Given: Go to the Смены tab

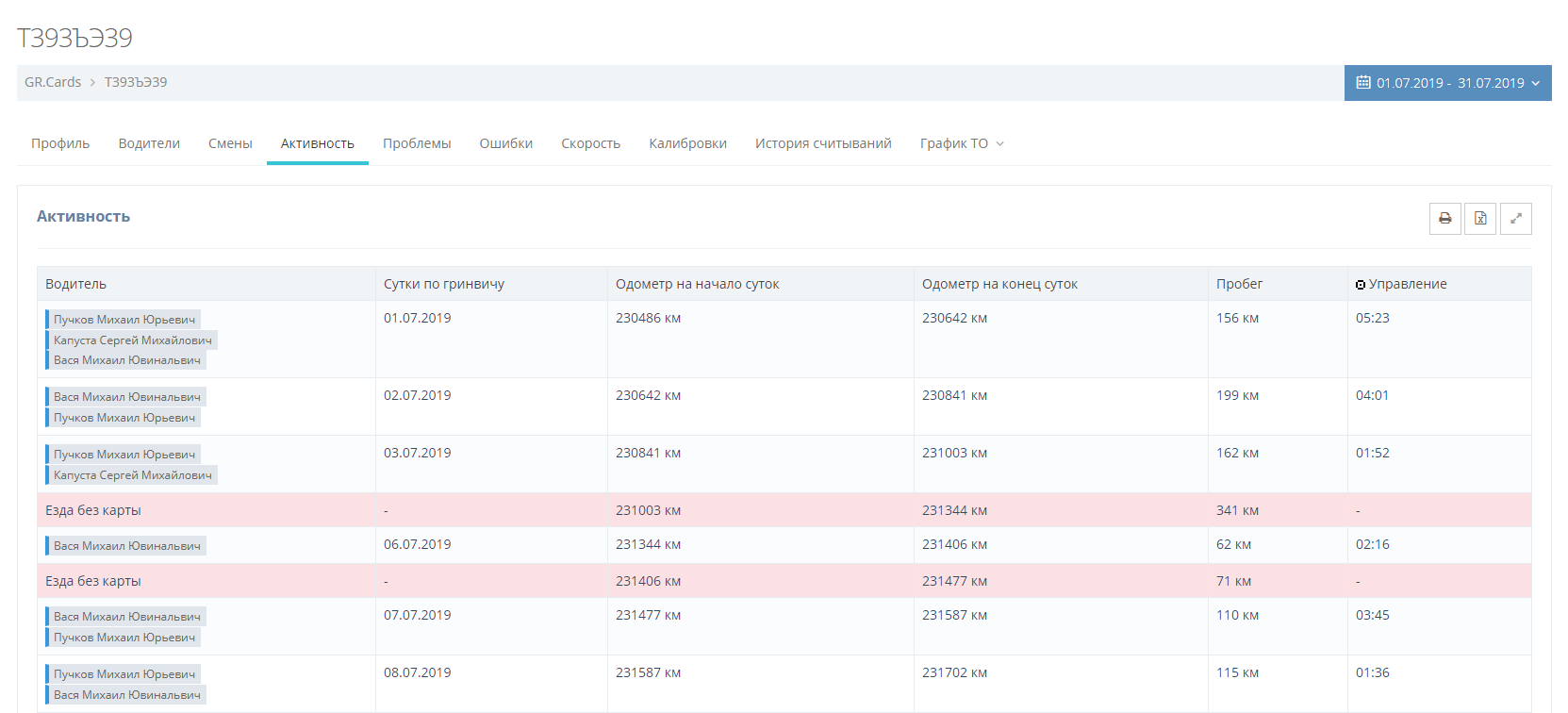Looking at the screenshot, I should [x=230, y=143].
